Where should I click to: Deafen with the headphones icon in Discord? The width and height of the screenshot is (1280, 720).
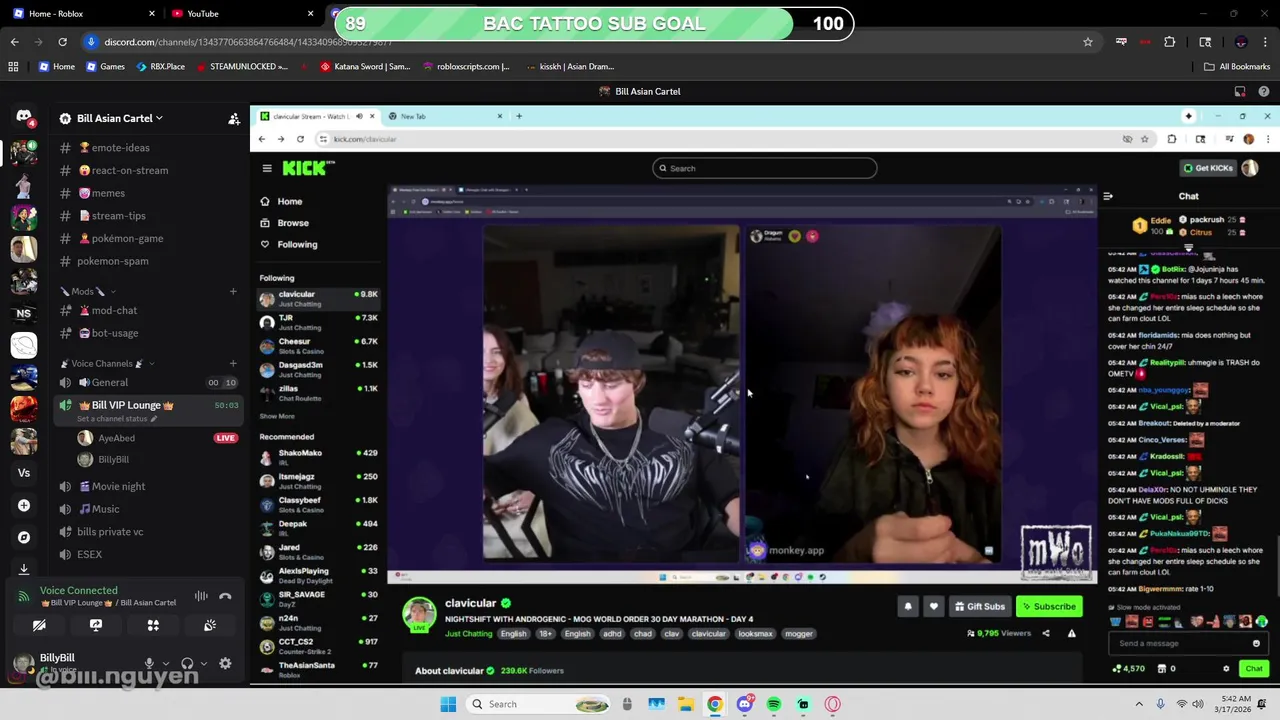[187, 663]
